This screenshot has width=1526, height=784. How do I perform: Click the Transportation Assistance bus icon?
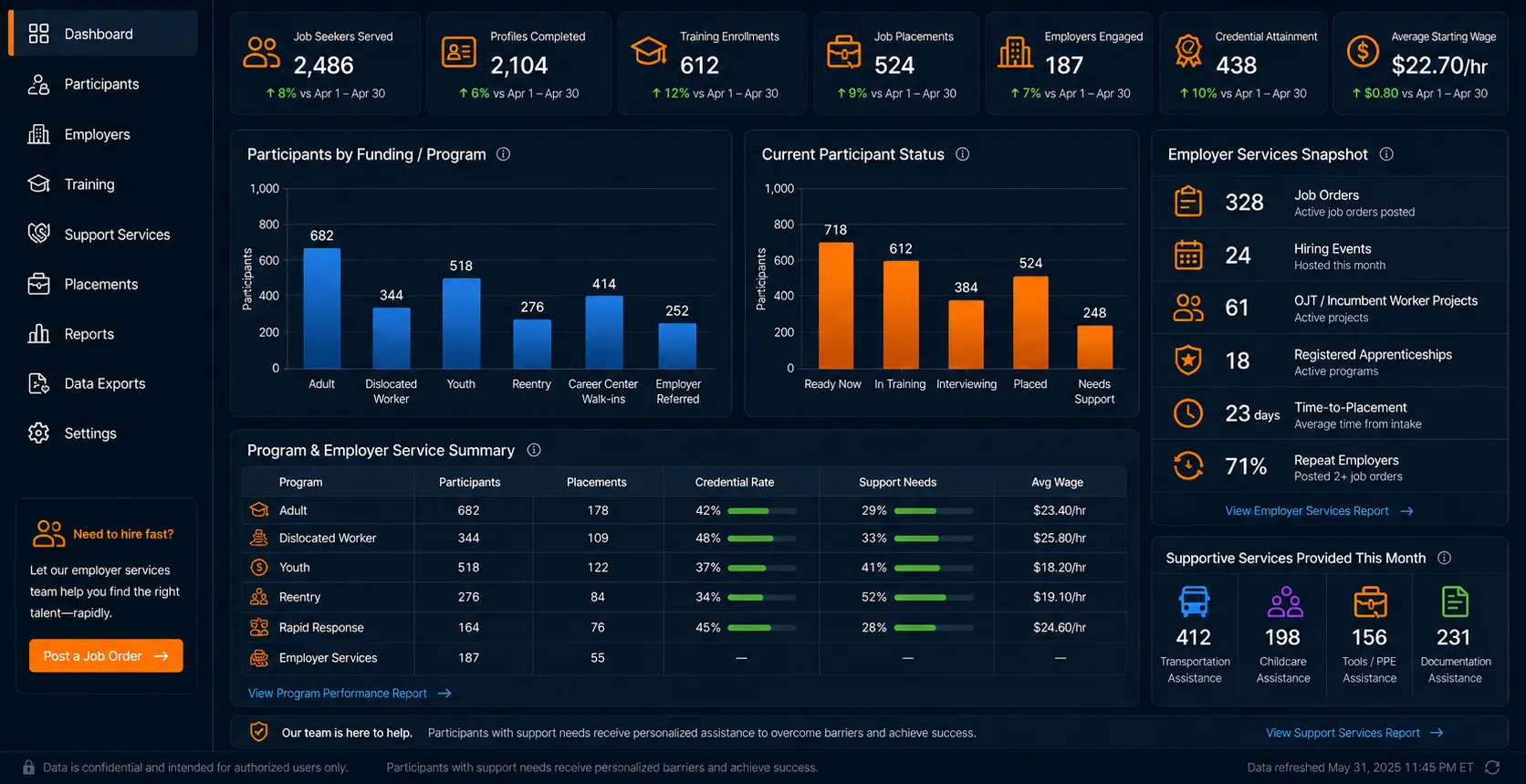[1194, 602]
